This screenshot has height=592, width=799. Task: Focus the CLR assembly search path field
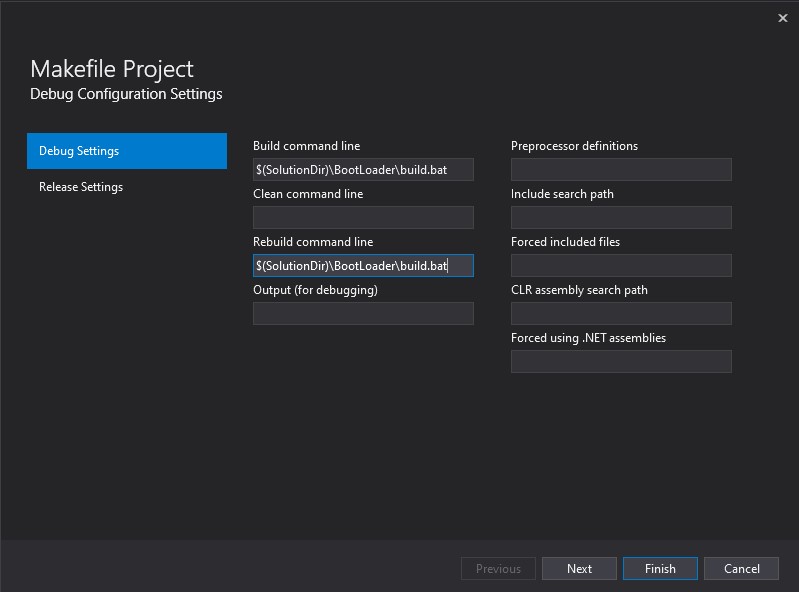[621, 313]
